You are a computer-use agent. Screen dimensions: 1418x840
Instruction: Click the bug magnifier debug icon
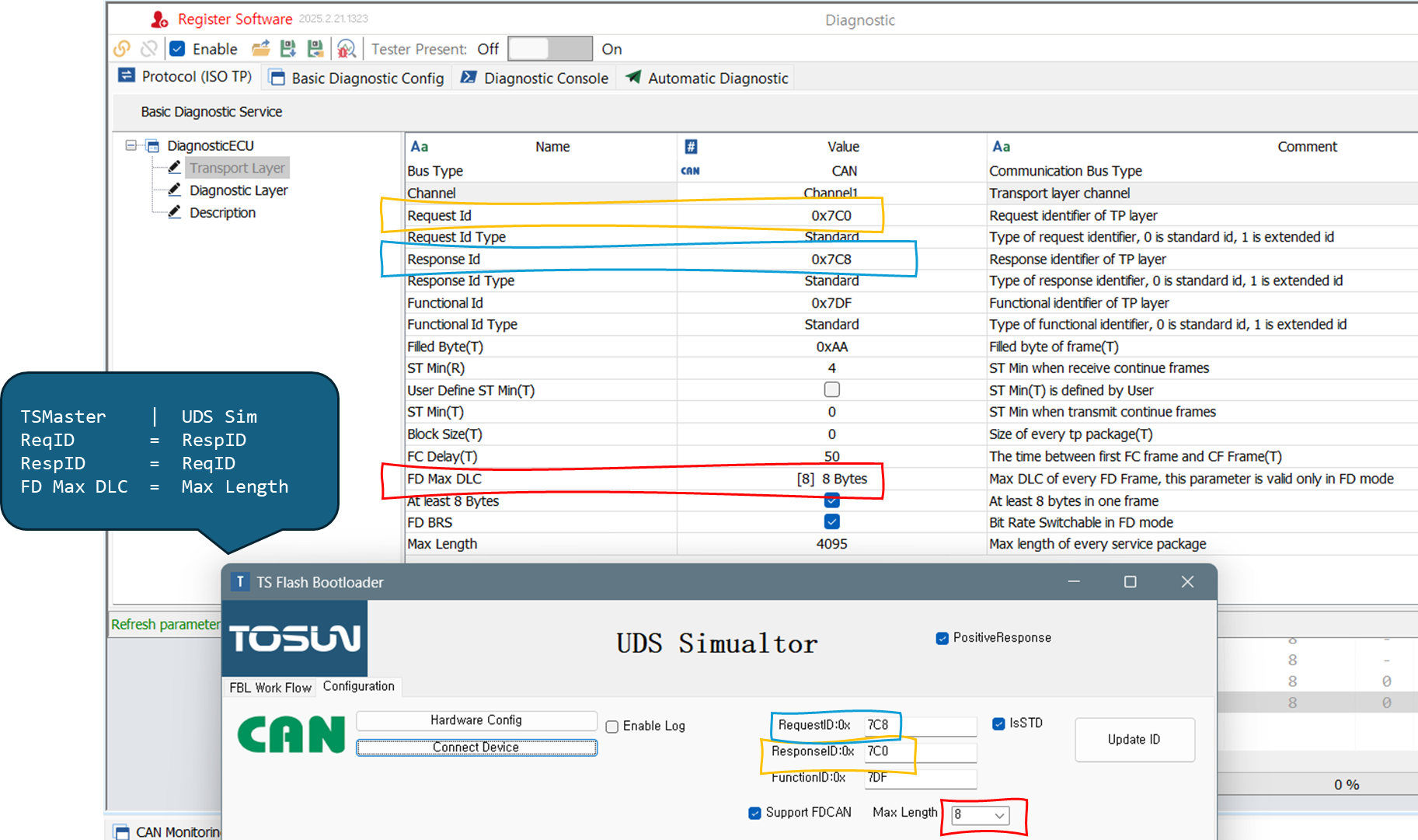(347, 49)
